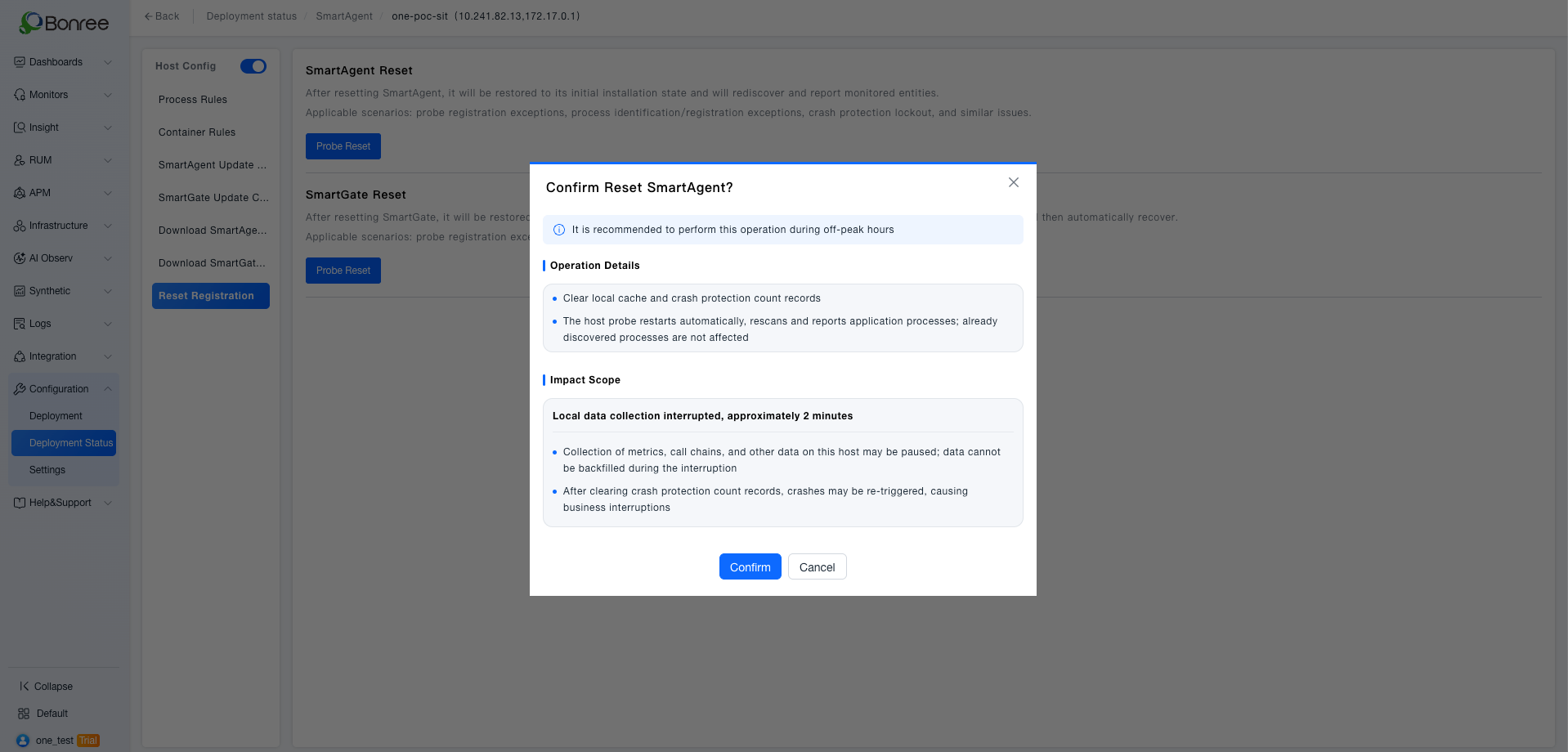The height and width of the screenshot is (752, 1568).
Task: Confirm the SmartAgent reset
Action: point(750,566)
